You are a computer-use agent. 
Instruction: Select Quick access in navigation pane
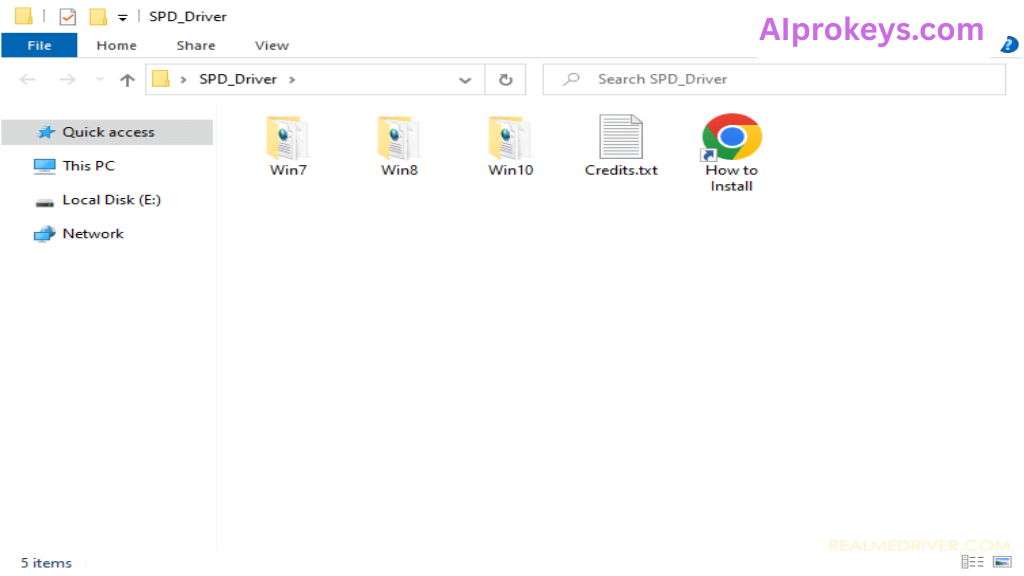[x=107, y=132]
